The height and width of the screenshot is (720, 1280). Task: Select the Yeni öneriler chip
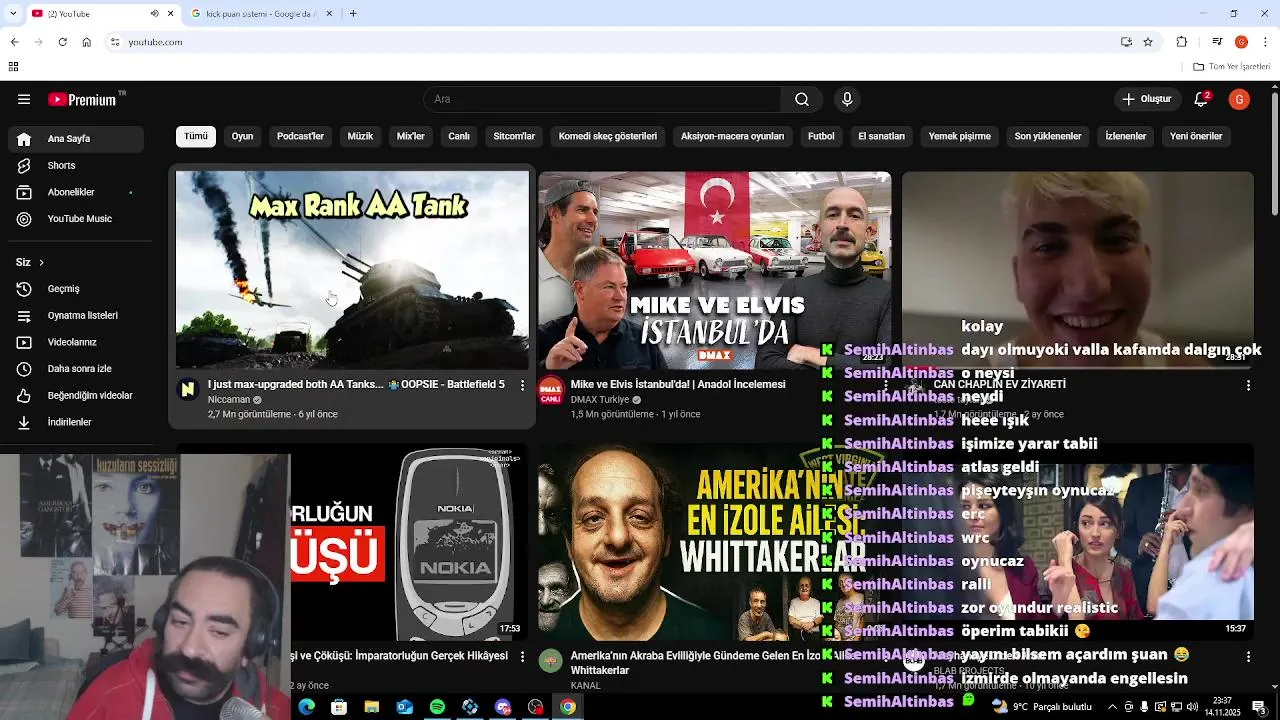coord(1196,136)
